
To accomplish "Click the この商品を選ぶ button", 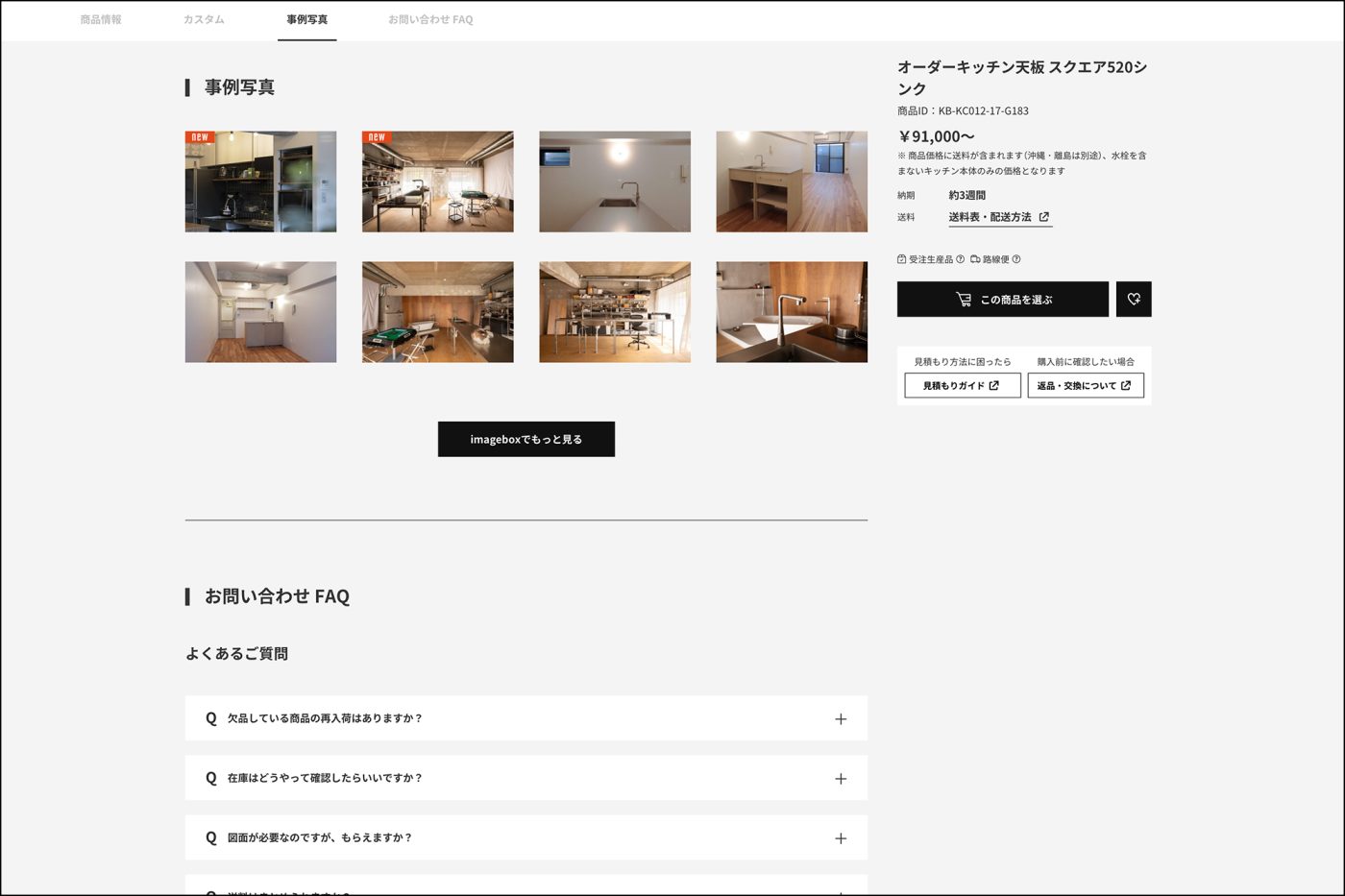I will coord(1003,299).
